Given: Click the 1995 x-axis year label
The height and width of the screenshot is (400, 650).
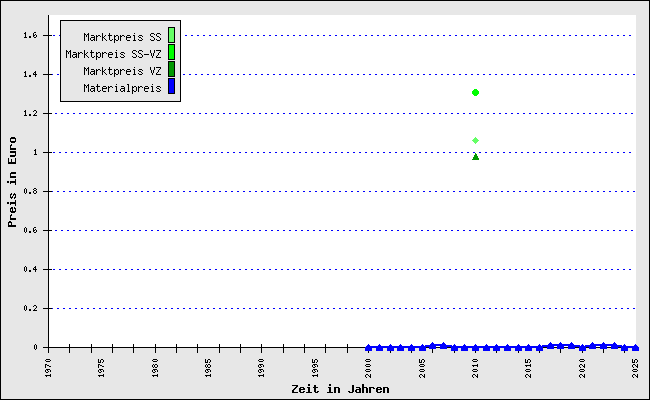Looking at the screenshot, I should click(x=315, y=368).
